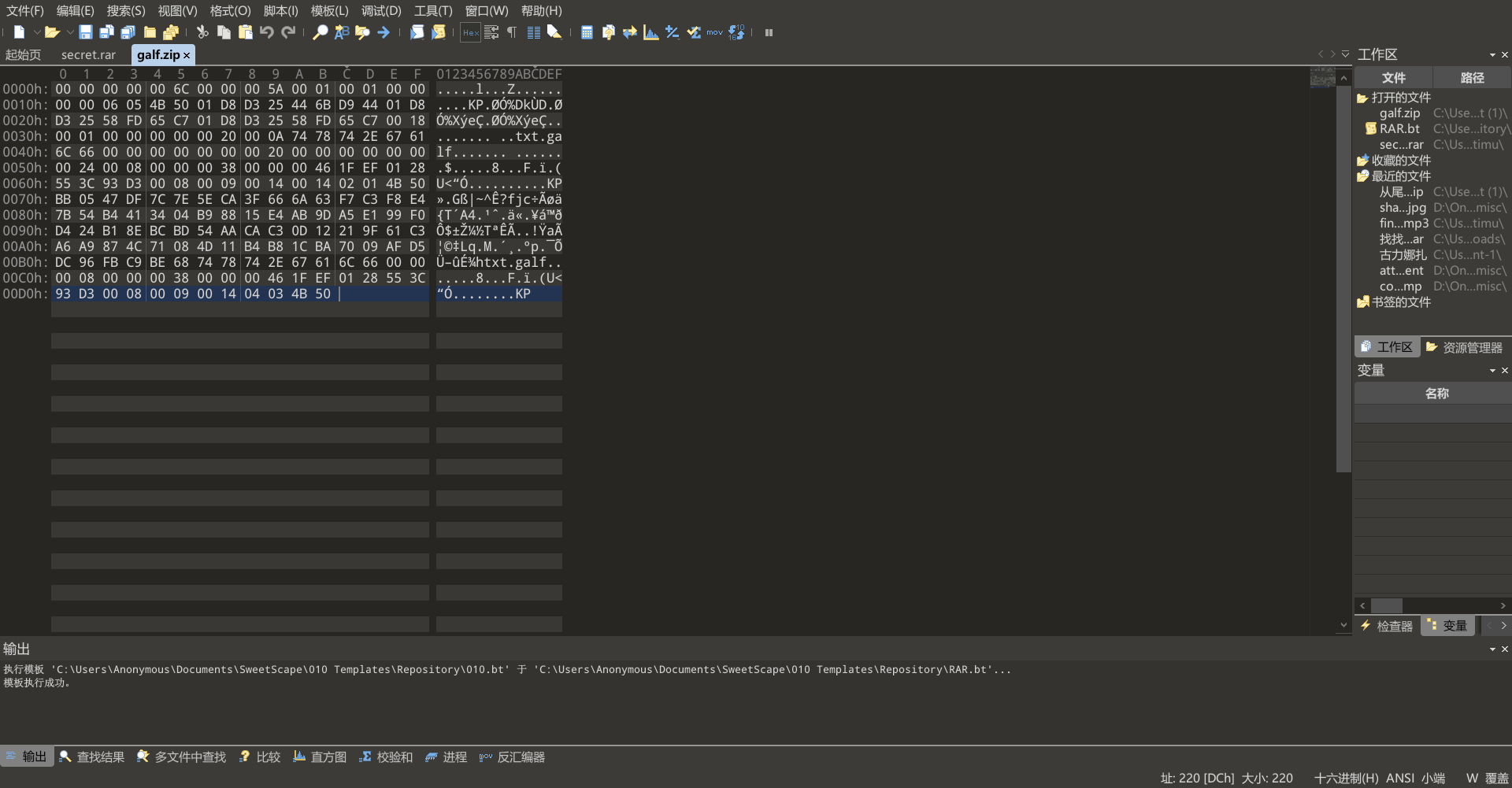1512x788 pixels.
Task: Collapse the 打开的文件 tree folder
Action: [x=1362, y=98]
